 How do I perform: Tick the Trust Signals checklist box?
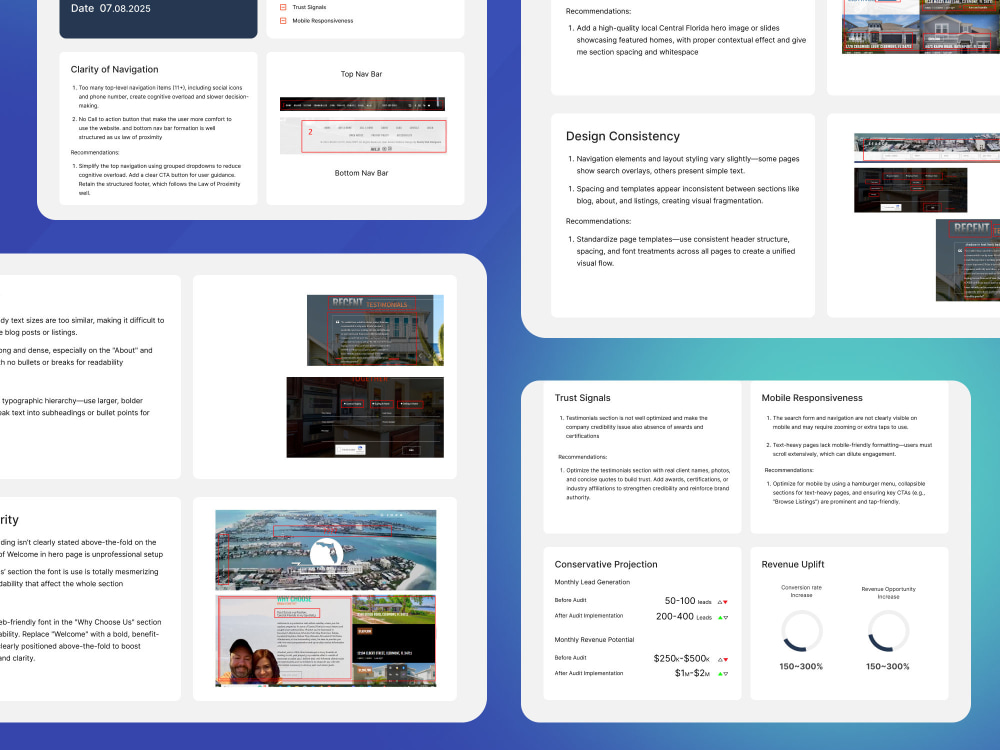click(283, 7)
